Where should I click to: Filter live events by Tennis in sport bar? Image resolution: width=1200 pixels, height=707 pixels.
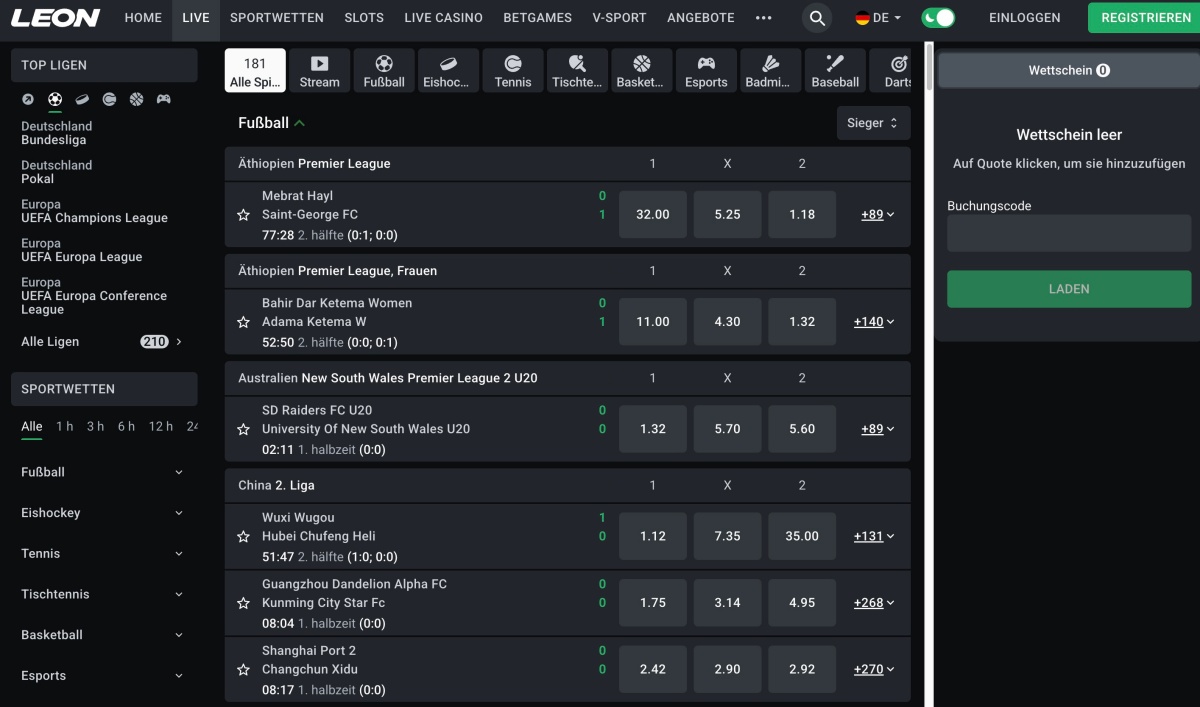pos(513,71)
